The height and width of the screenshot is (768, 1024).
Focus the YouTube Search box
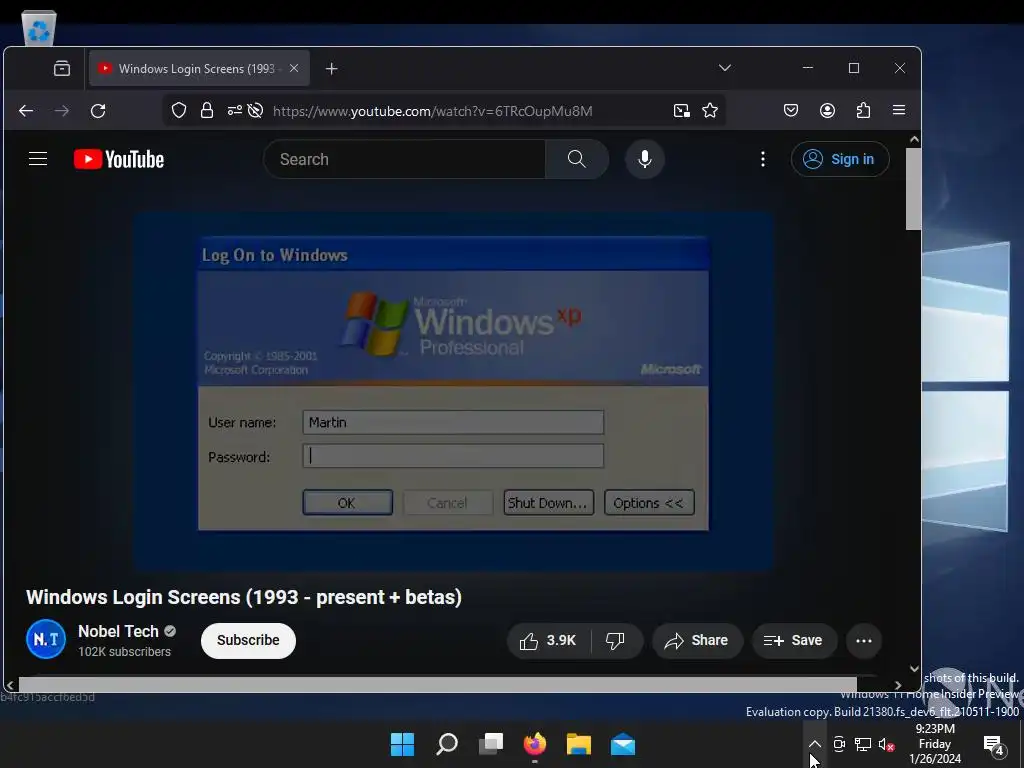404,159
